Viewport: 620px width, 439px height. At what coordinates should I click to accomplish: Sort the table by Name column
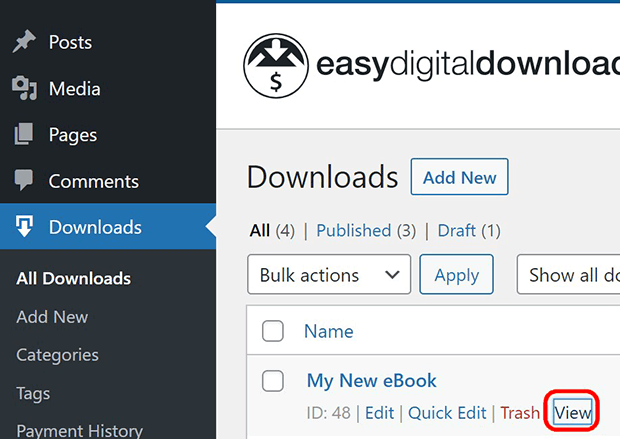pos(329,331)
